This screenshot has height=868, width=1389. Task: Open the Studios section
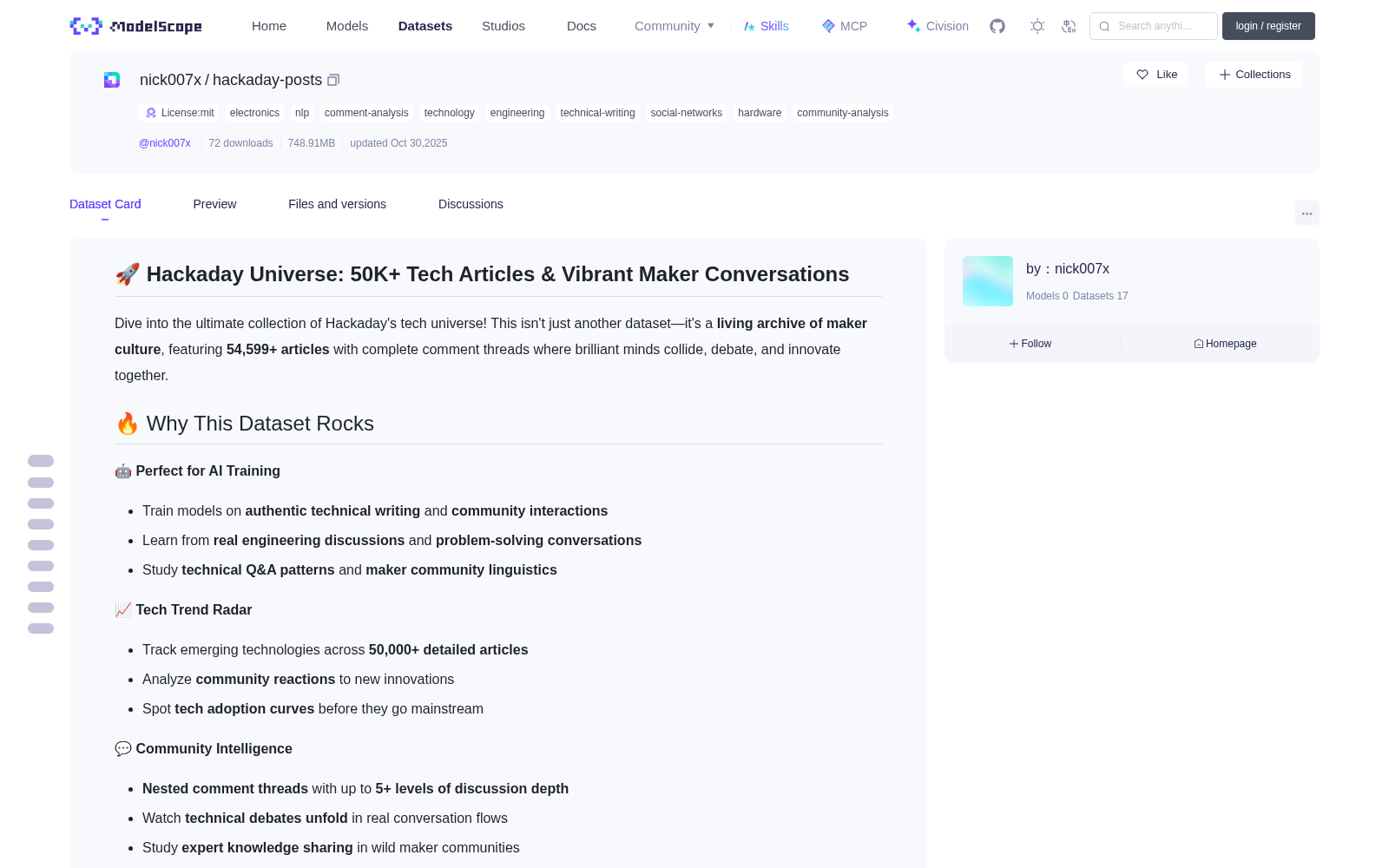click(x=504, y=26)
